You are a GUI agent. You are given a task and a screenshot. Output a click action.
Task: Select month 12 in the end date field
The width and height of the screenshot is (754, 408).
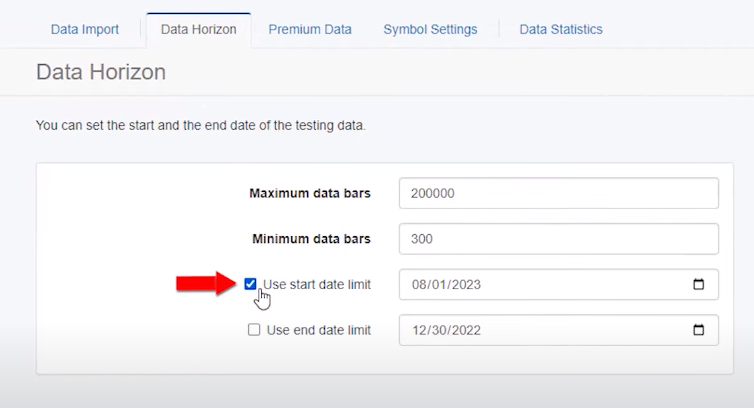(x=420, y=331)
